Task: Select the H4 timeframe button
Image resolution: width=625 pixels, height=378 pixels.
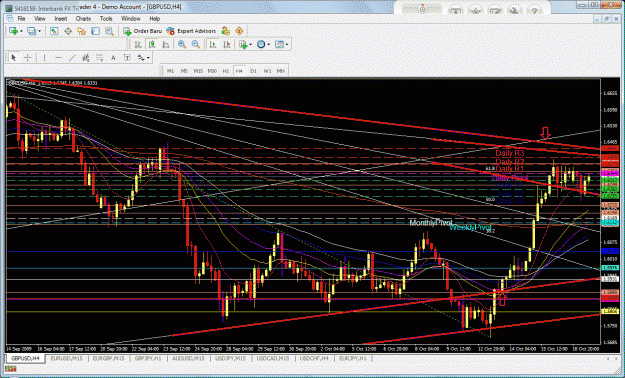Action: [239, 71]
